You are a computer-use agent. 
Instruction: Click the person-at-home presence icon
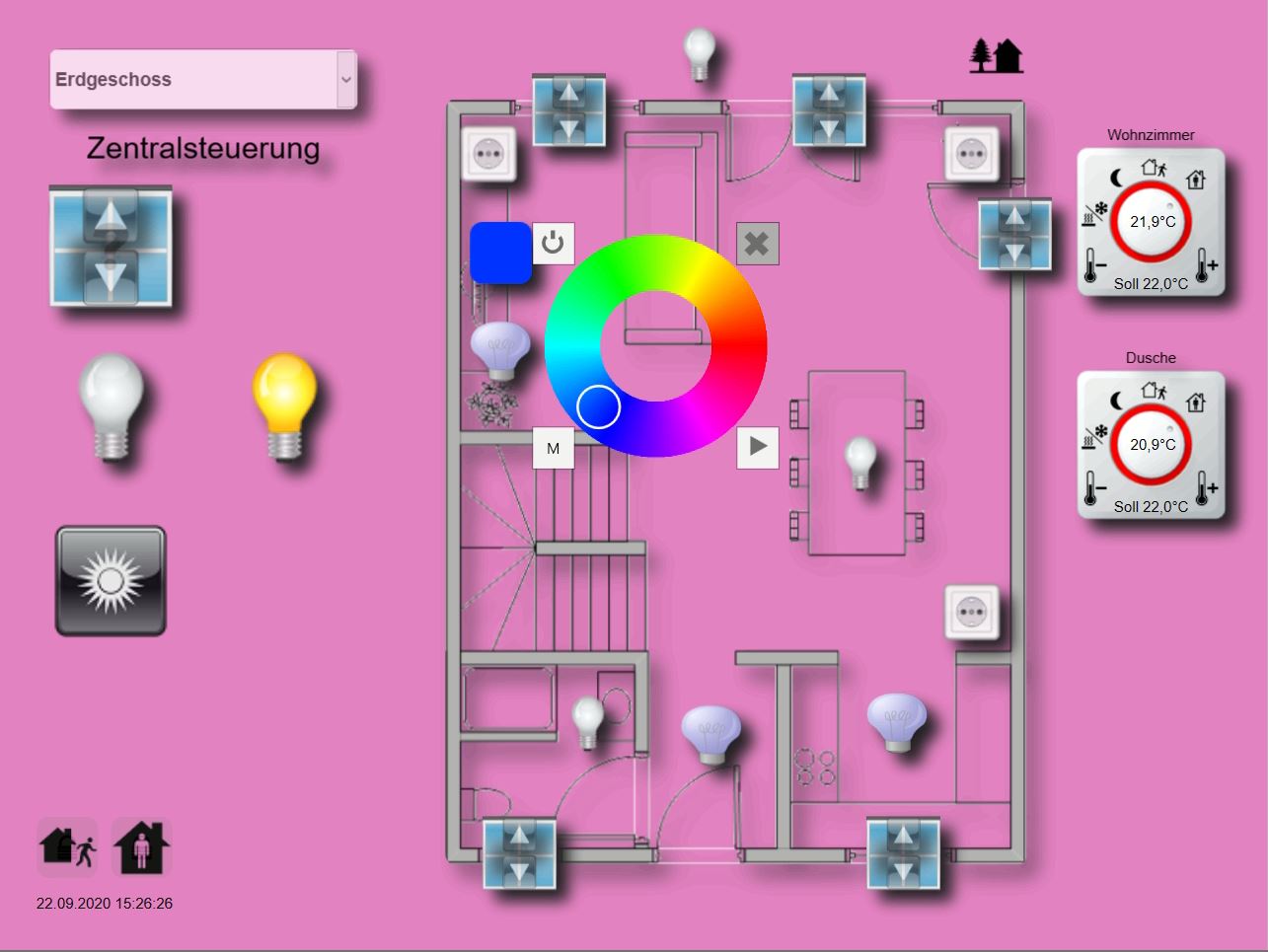142,846
